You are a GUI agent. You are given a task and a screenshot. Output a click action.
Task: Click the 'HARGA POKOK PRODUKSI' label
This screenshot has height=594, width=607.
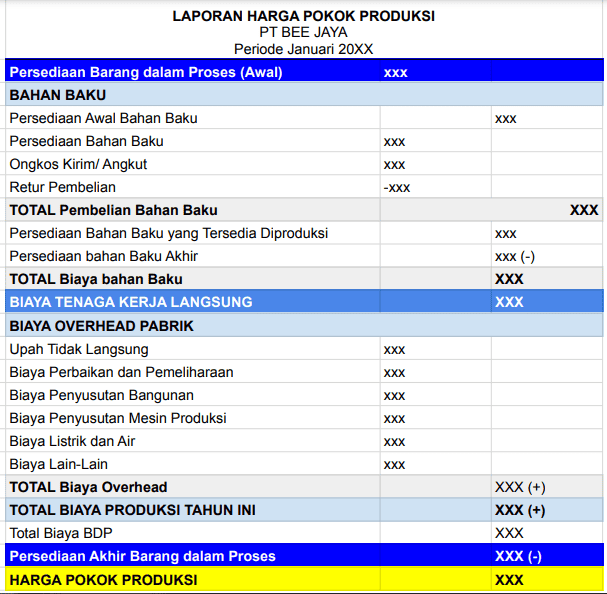pos(103,580)
